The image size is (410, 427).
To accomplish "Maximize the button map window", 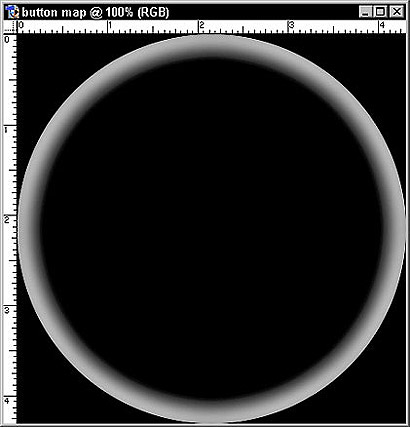I will (380, 12).
